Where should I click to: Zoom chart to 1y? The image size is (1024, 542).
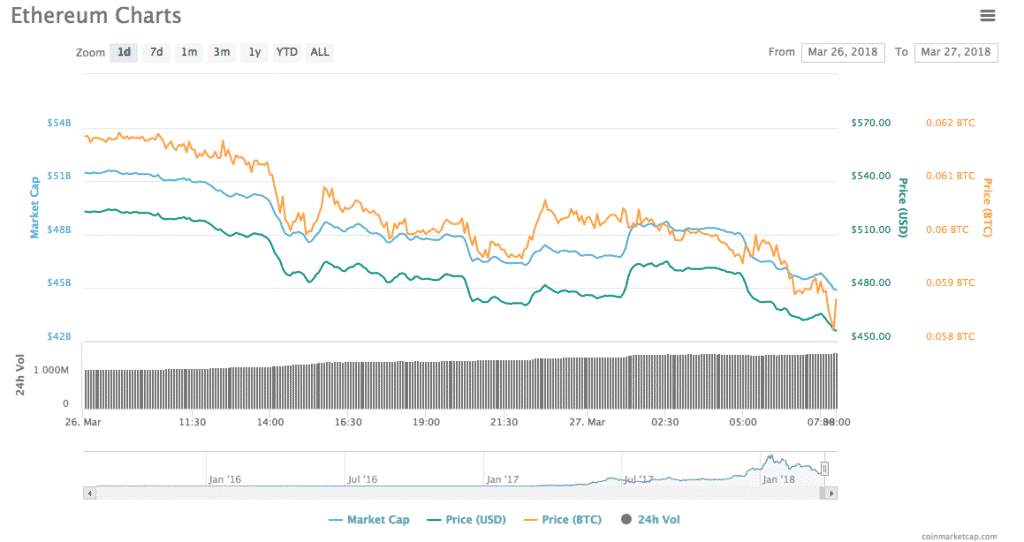[x=254, y=52]
